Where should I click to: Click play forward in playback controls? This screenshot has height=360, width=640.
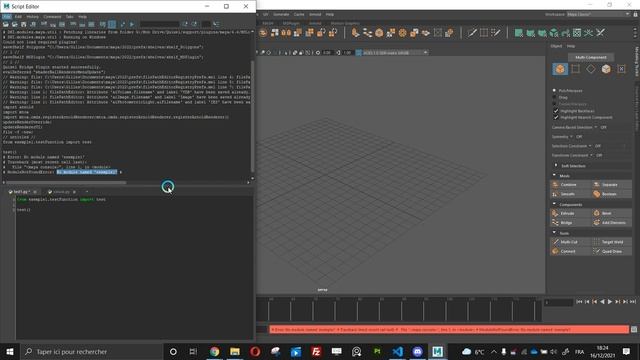(x=610, y=302)
